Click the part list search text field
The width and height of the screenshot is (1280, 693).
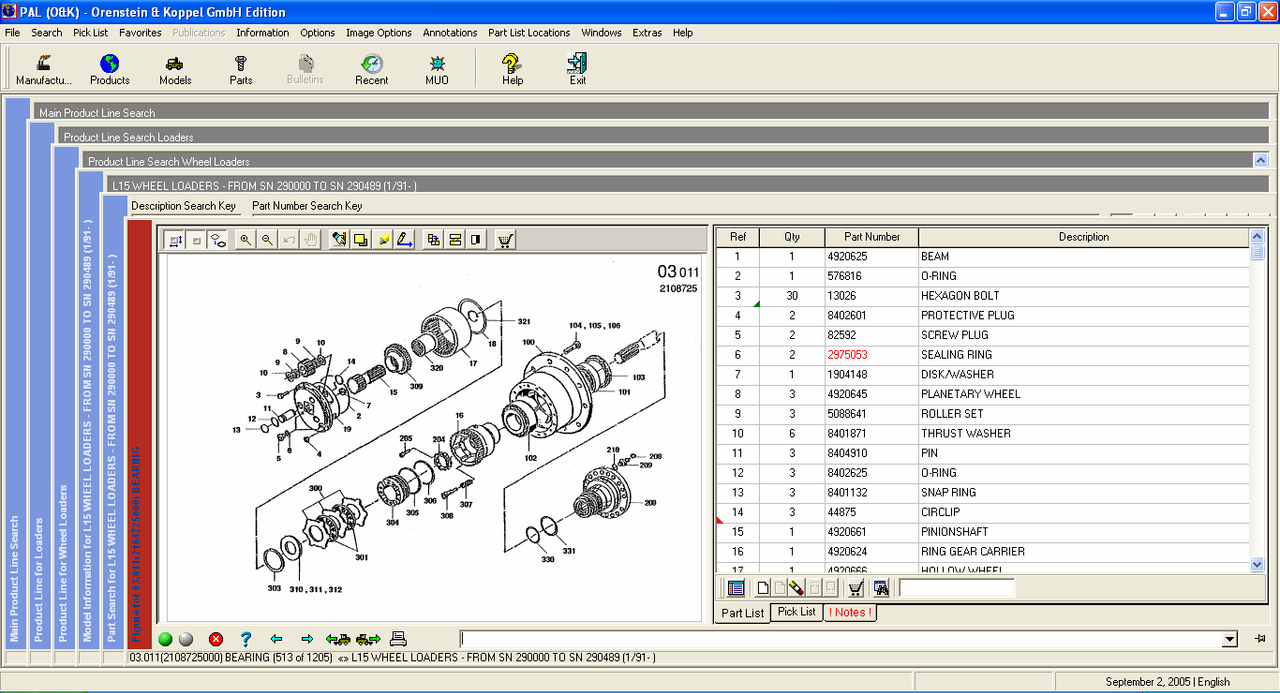click(956, 588)
